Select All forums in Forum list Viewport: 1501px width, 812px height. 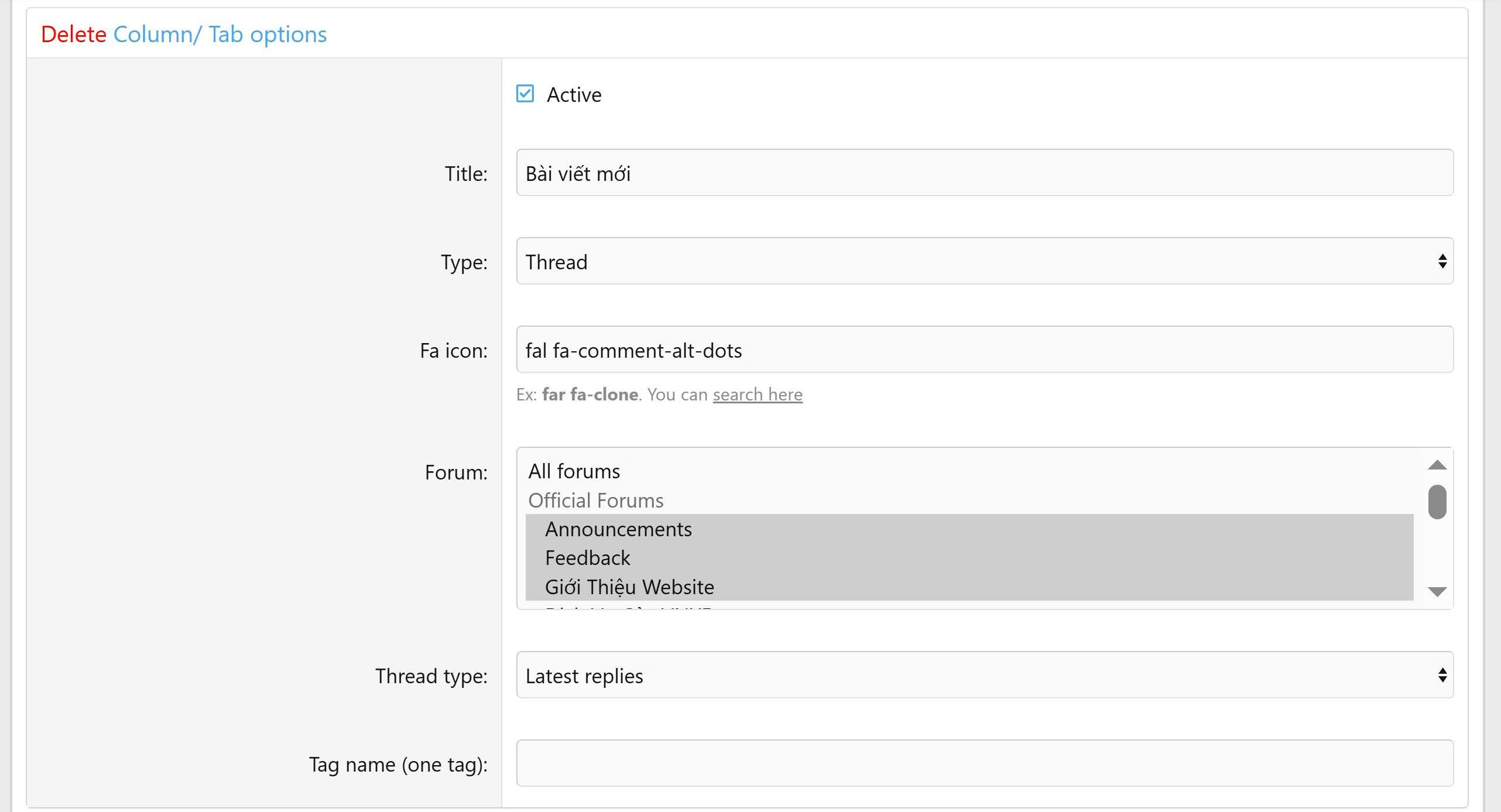574,471
